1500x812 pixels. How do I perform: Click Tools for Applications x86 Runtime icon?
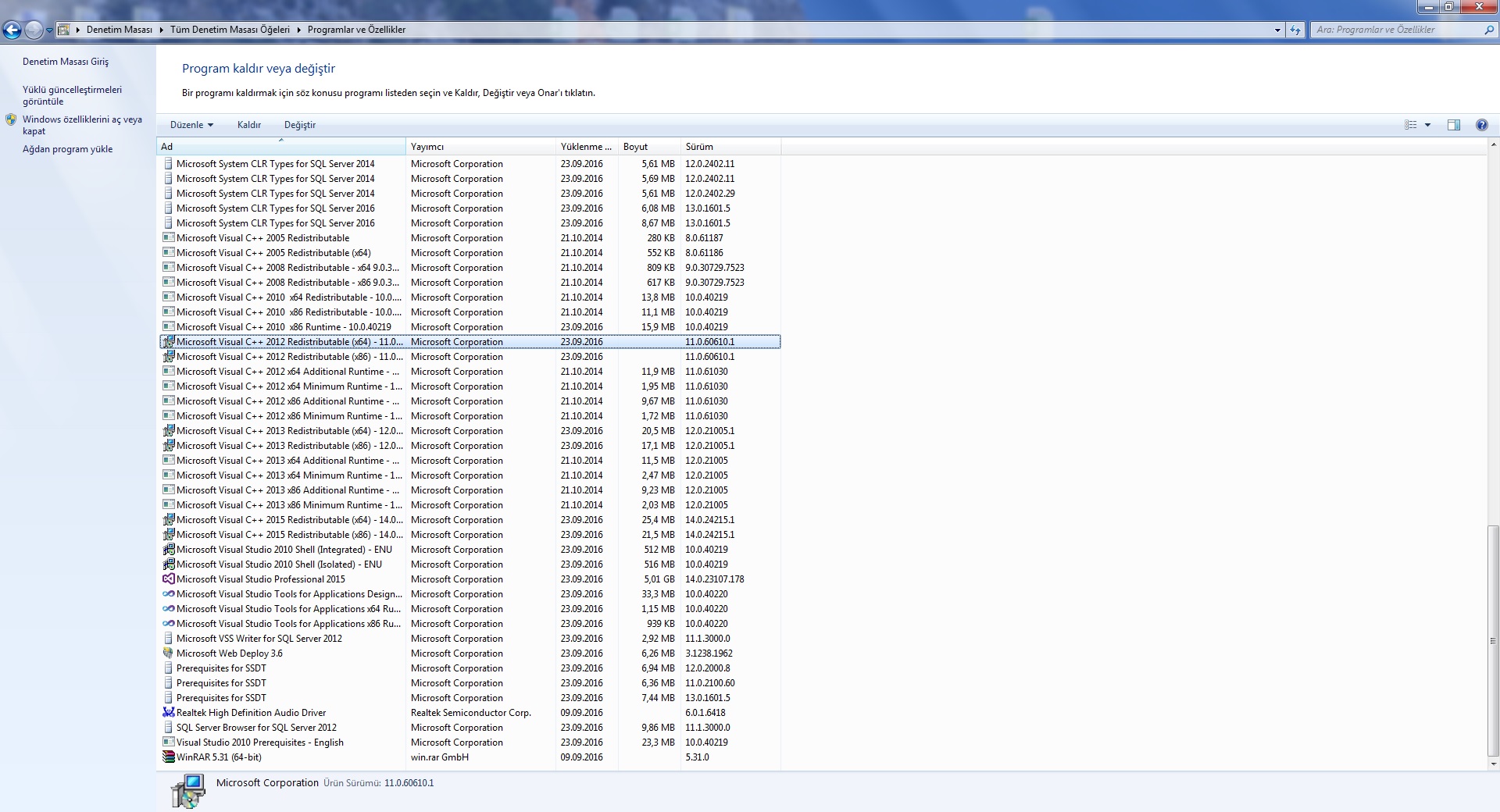pyautogui.click(x=168, y=624)
